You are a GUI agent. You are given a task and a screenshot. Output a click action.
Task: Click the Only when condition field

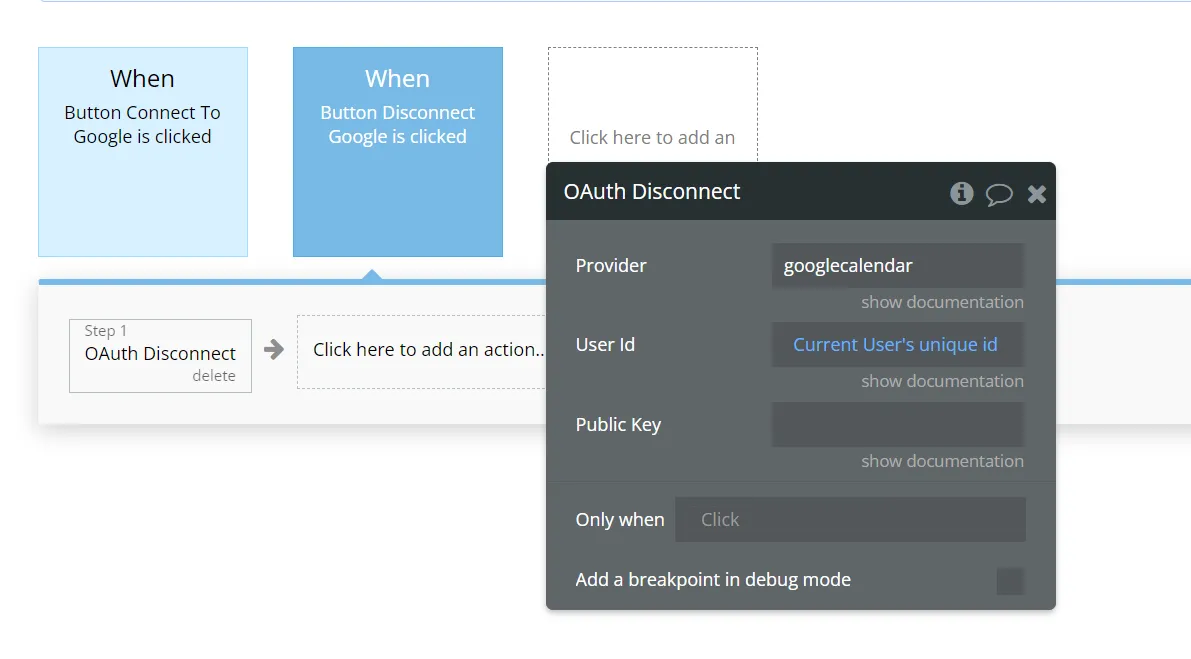coord(850,519)
